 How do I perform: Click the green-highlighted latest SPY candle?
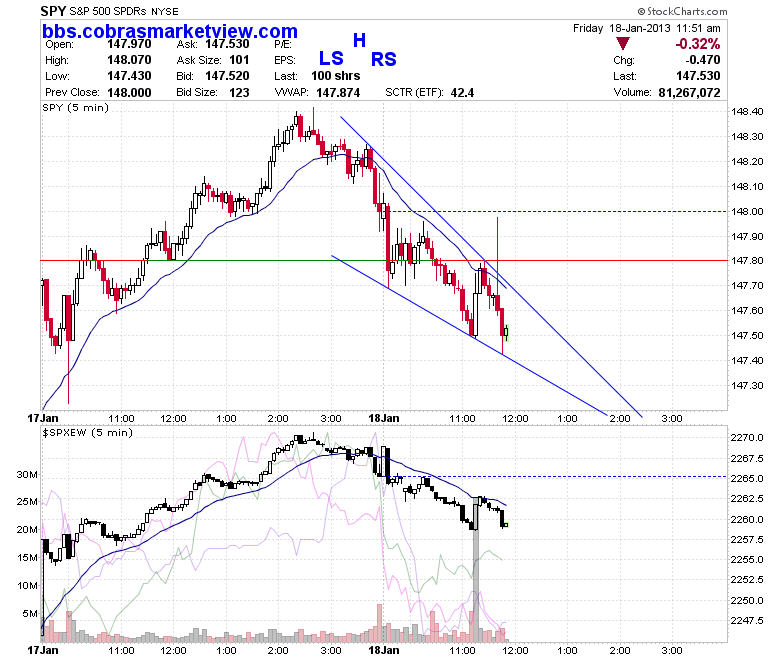(x=506, y=332)
